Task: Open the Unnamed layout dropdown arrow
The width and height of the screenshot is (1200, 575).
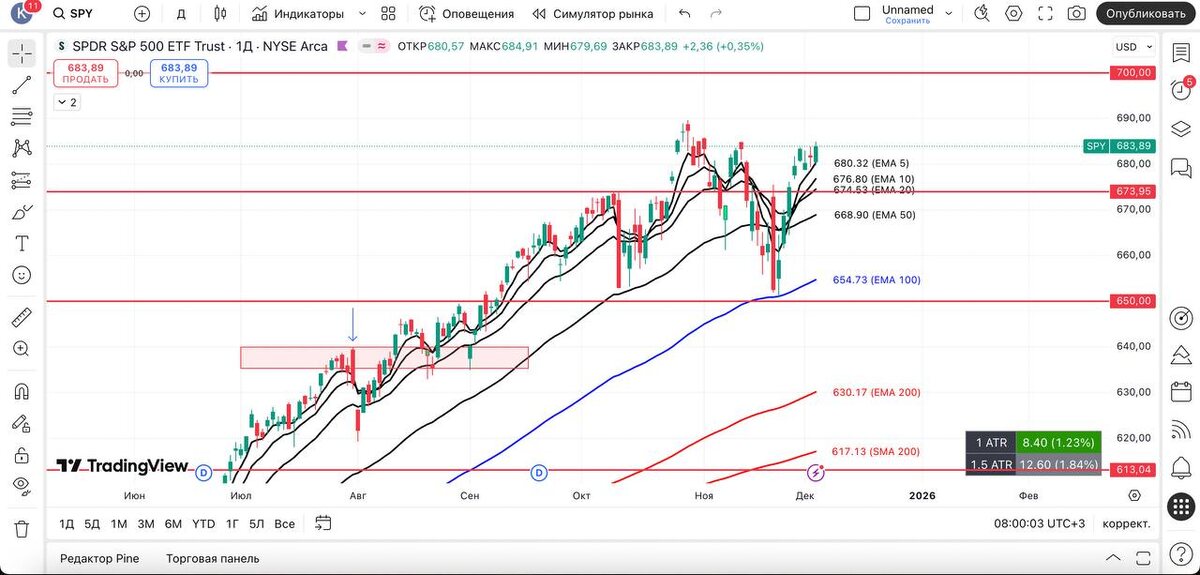Action: pyautogui.click(x=951, y=14)
